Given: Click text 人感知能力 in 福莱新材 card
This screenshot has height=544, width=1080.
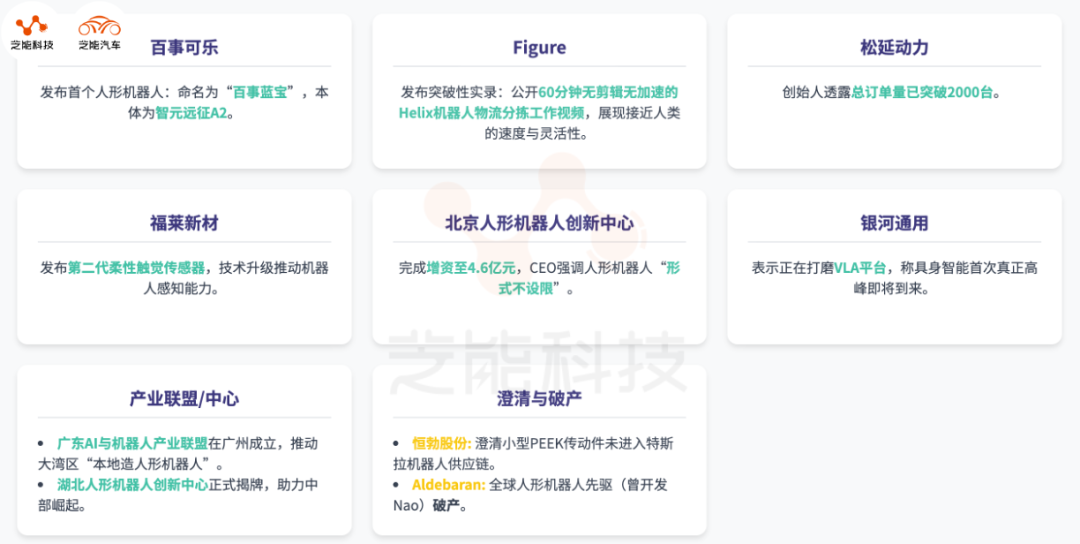Looking at the screenshot, I should 177,289.
